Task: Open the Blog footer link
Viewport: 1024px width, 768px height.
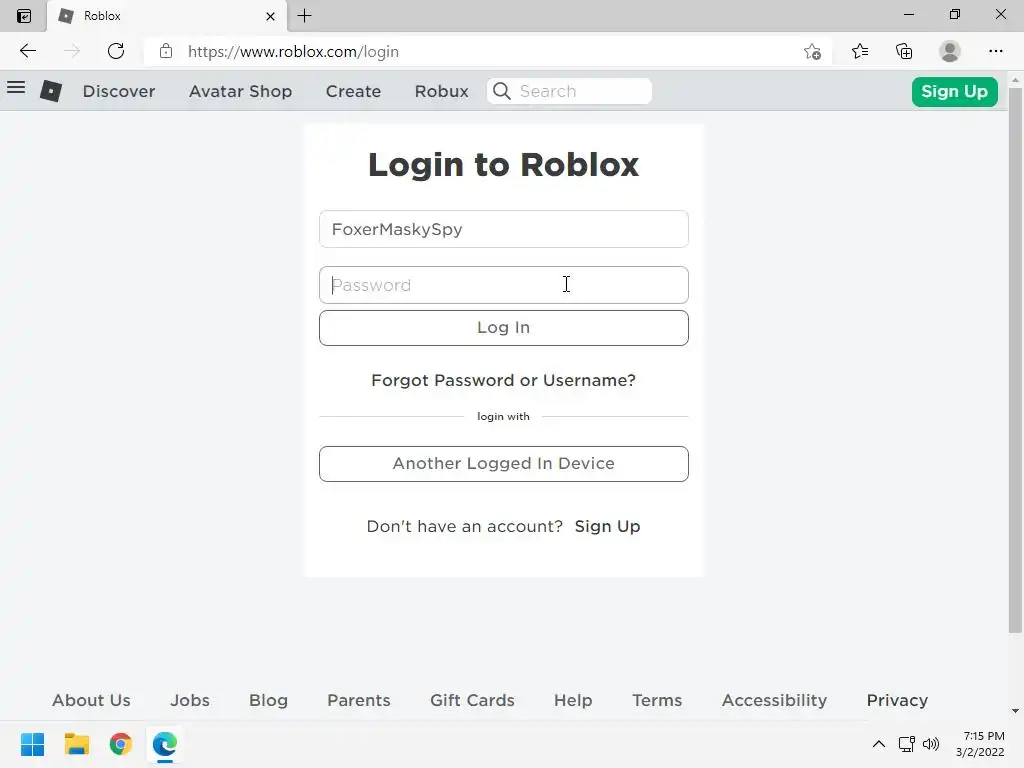Action: [268, 700]
